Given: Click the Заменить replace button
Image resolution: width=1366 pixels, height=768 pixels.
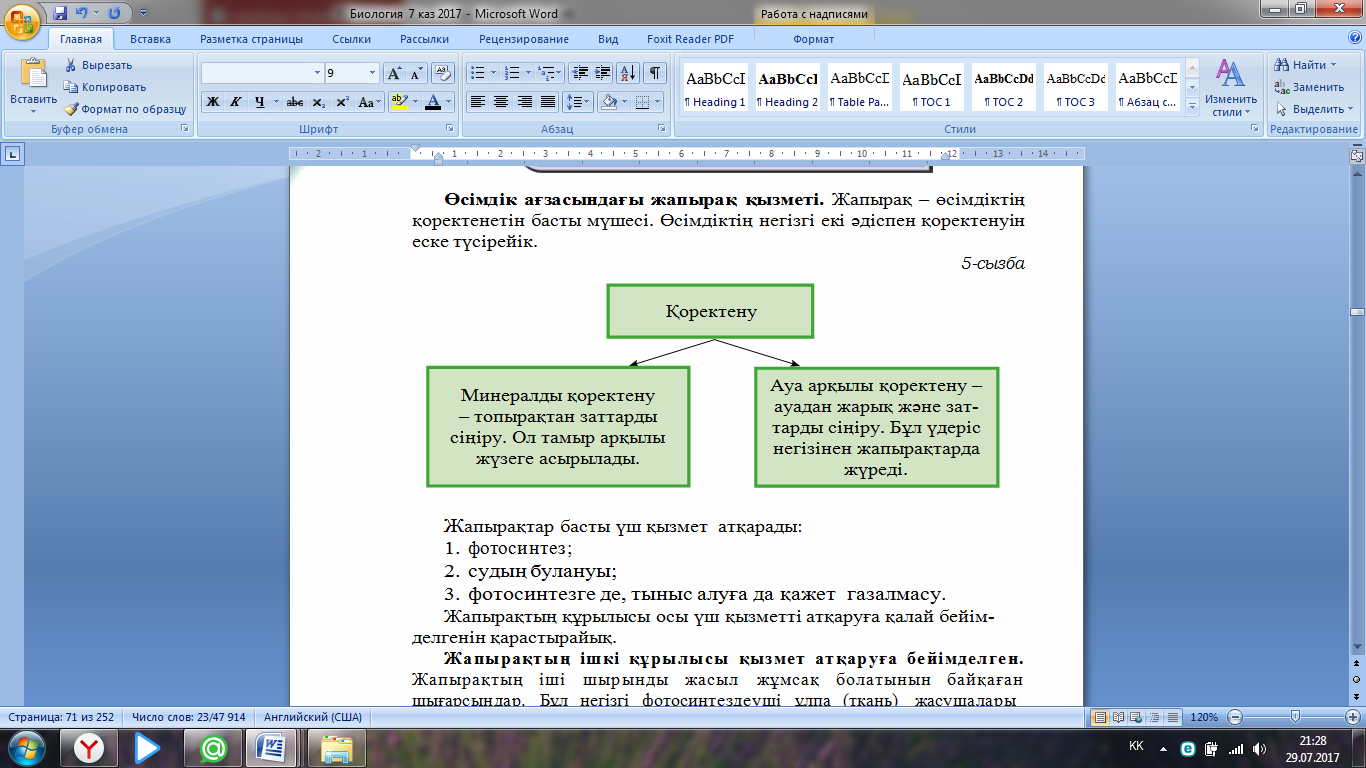Looking at the screenshot, I should 1309,87.
